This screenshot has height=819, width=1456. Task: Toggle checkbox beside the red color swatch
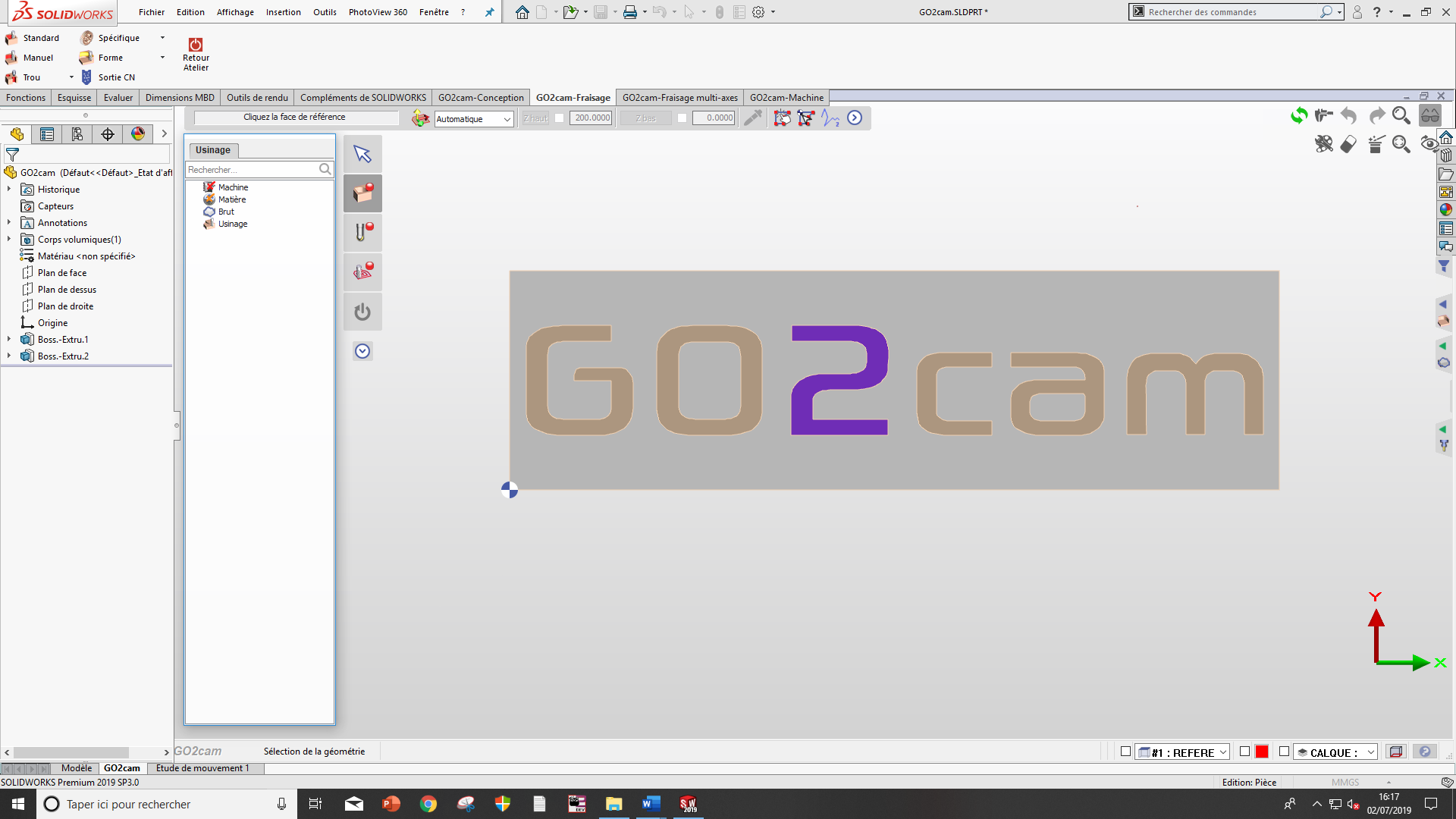(1244, 752)
